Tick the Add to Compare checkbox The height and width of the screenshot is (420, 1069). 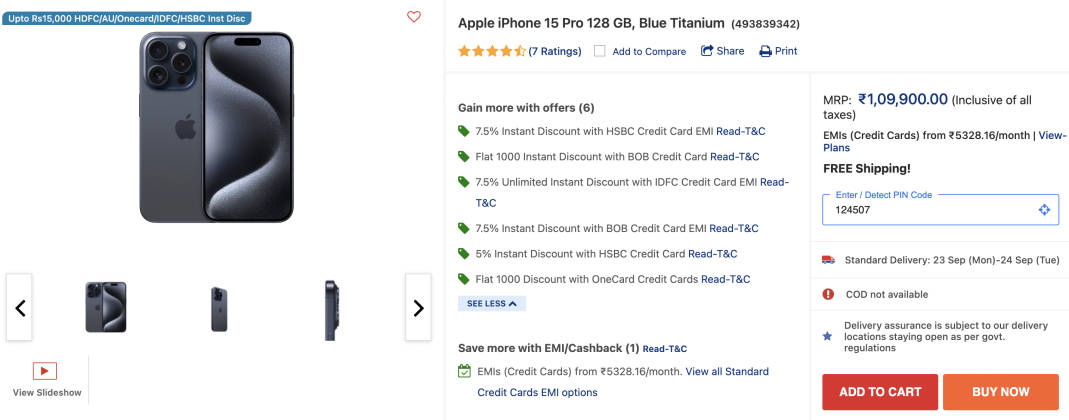(x=600, y=51)
